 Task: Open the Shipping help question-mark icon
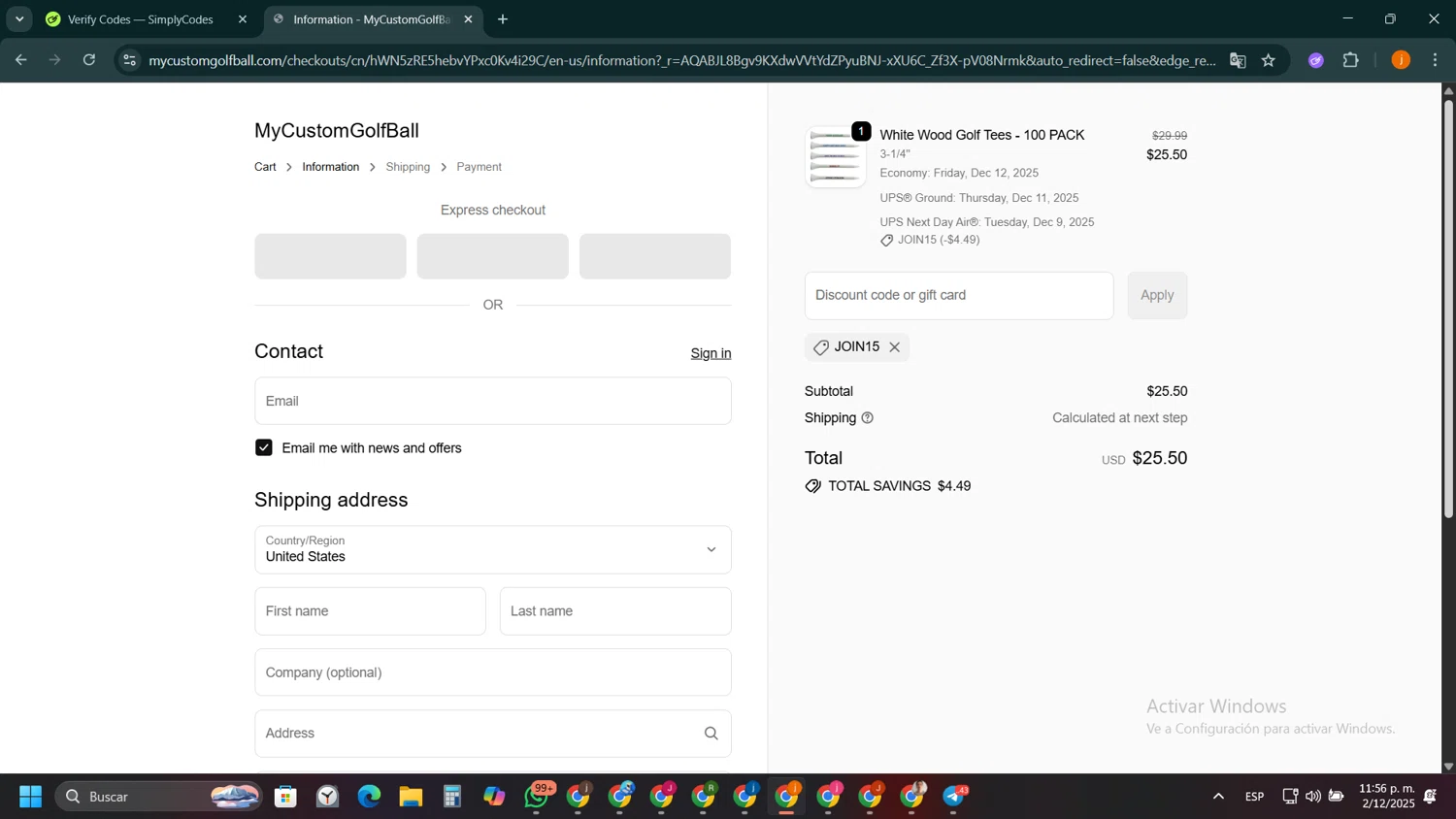pos(868,418)
